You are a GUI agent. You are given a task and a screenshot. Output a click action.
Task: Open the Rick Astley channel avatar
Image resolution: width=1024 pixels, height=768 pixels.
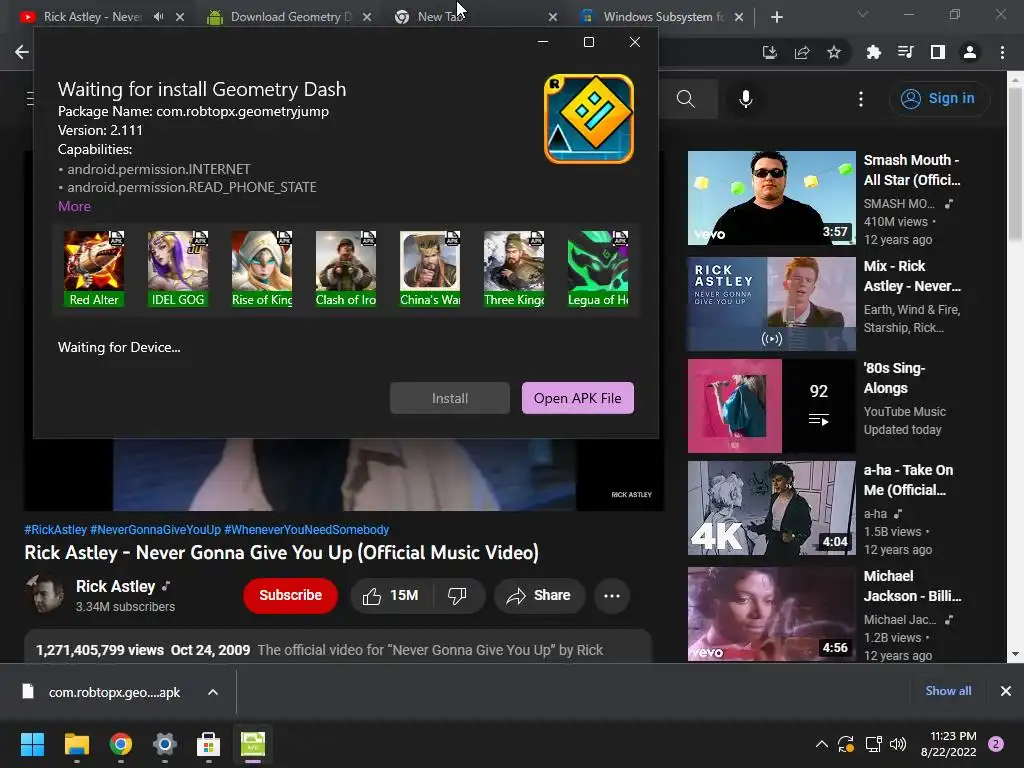44,594
